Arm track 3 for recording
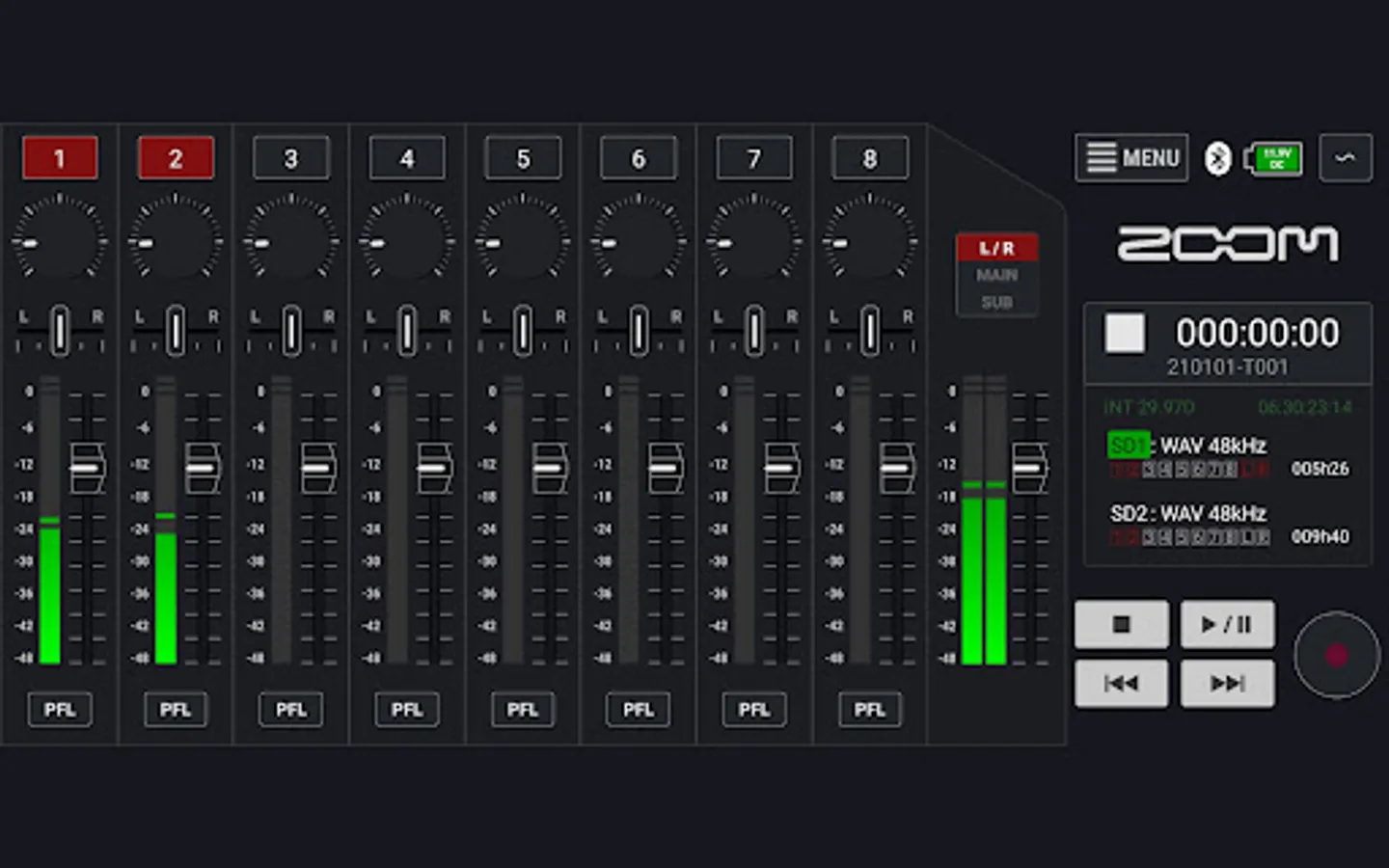This screenshot has height=868, width=1389. click(x=291, y=158)
